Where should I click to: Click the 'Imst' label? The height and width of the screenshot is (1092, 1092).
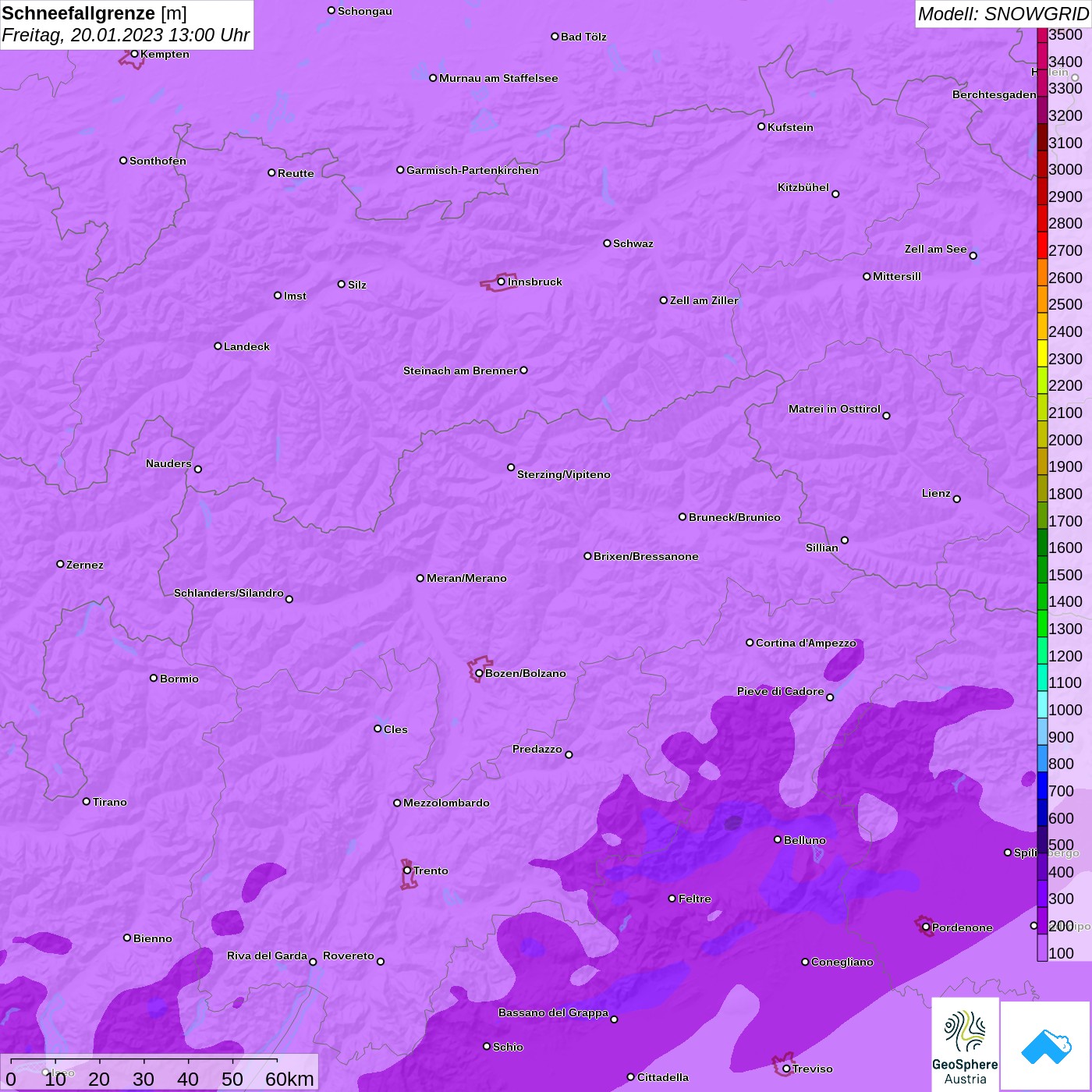click(295, 296)
